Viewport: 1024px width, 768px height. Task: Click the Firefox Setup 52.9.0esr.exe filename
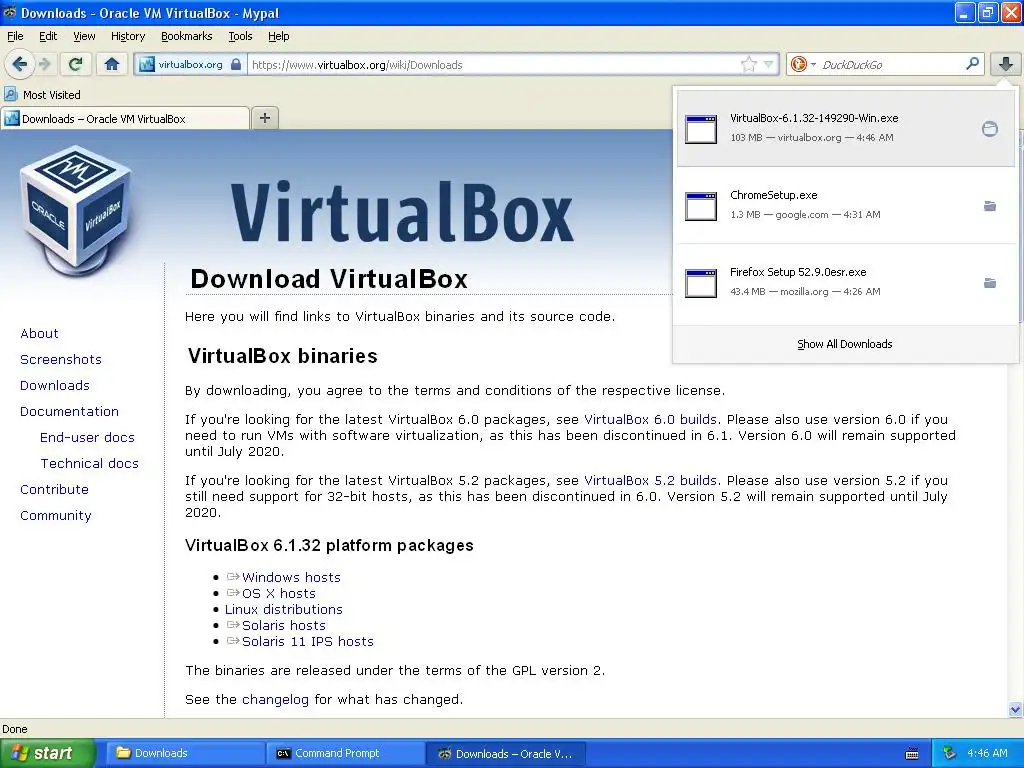798,272
